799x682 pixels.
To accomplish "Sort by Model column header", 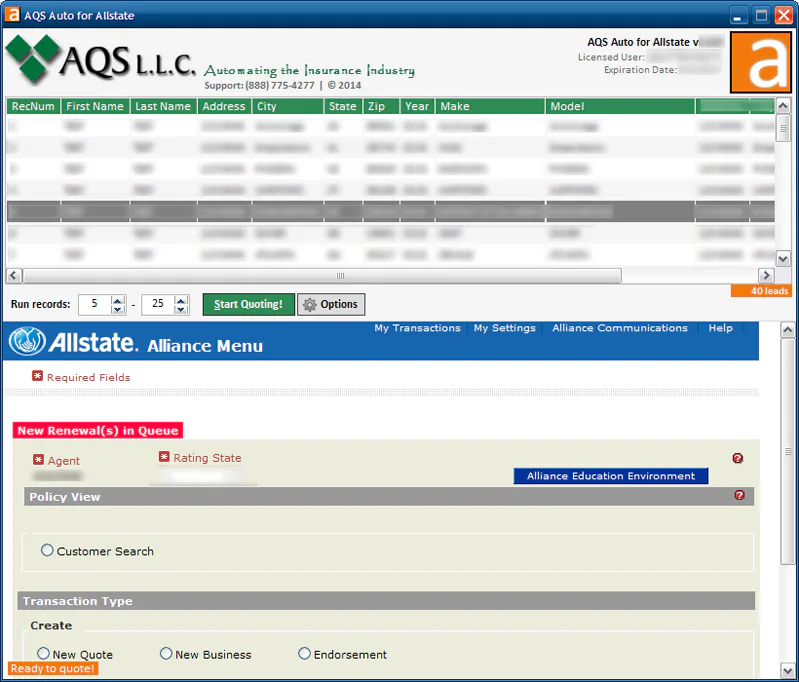I will pos(620,106).
